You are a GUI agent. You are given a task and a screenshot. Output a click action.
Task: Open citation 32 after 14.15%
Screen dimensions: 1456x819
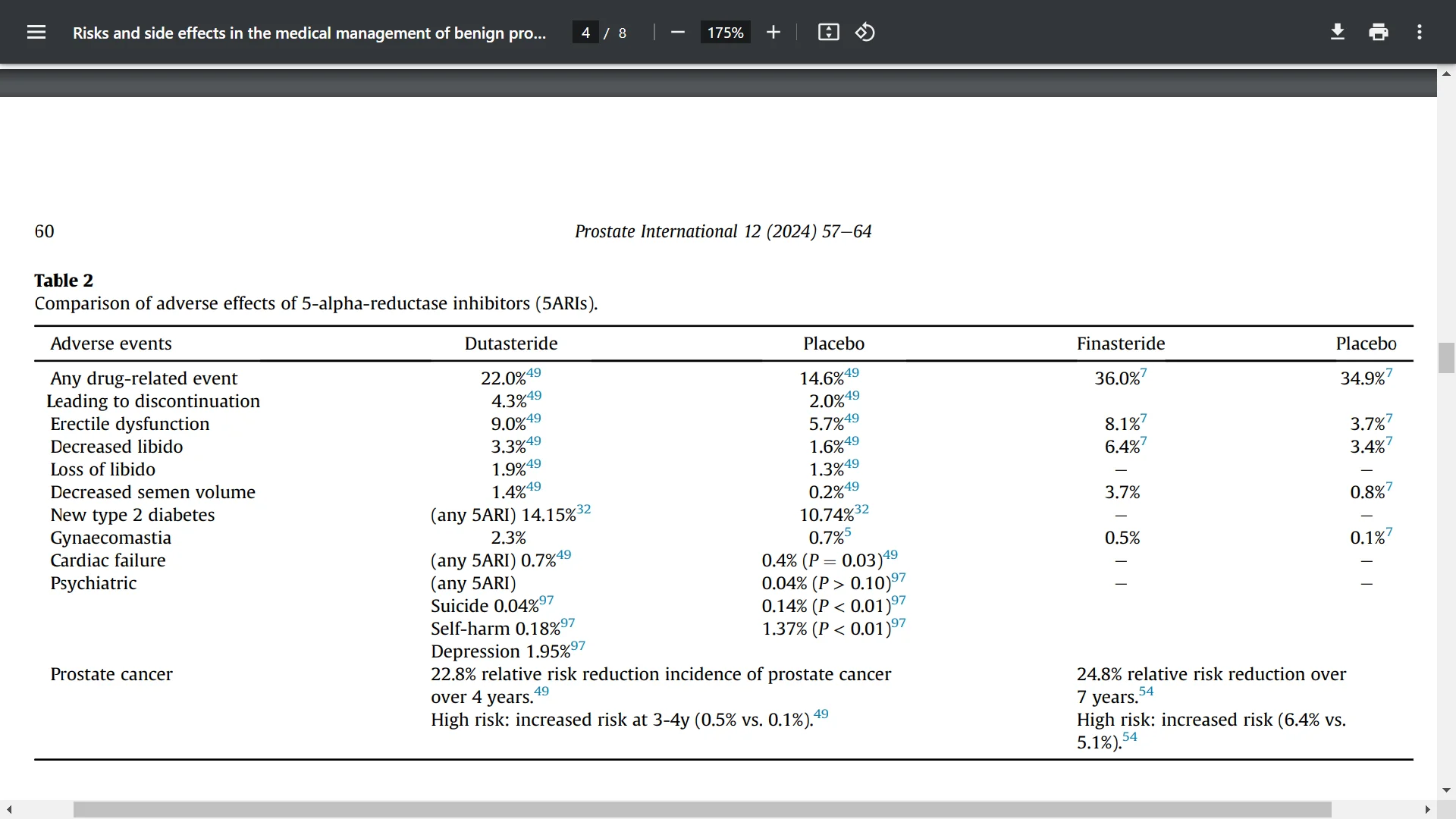[x=584, y=509]
